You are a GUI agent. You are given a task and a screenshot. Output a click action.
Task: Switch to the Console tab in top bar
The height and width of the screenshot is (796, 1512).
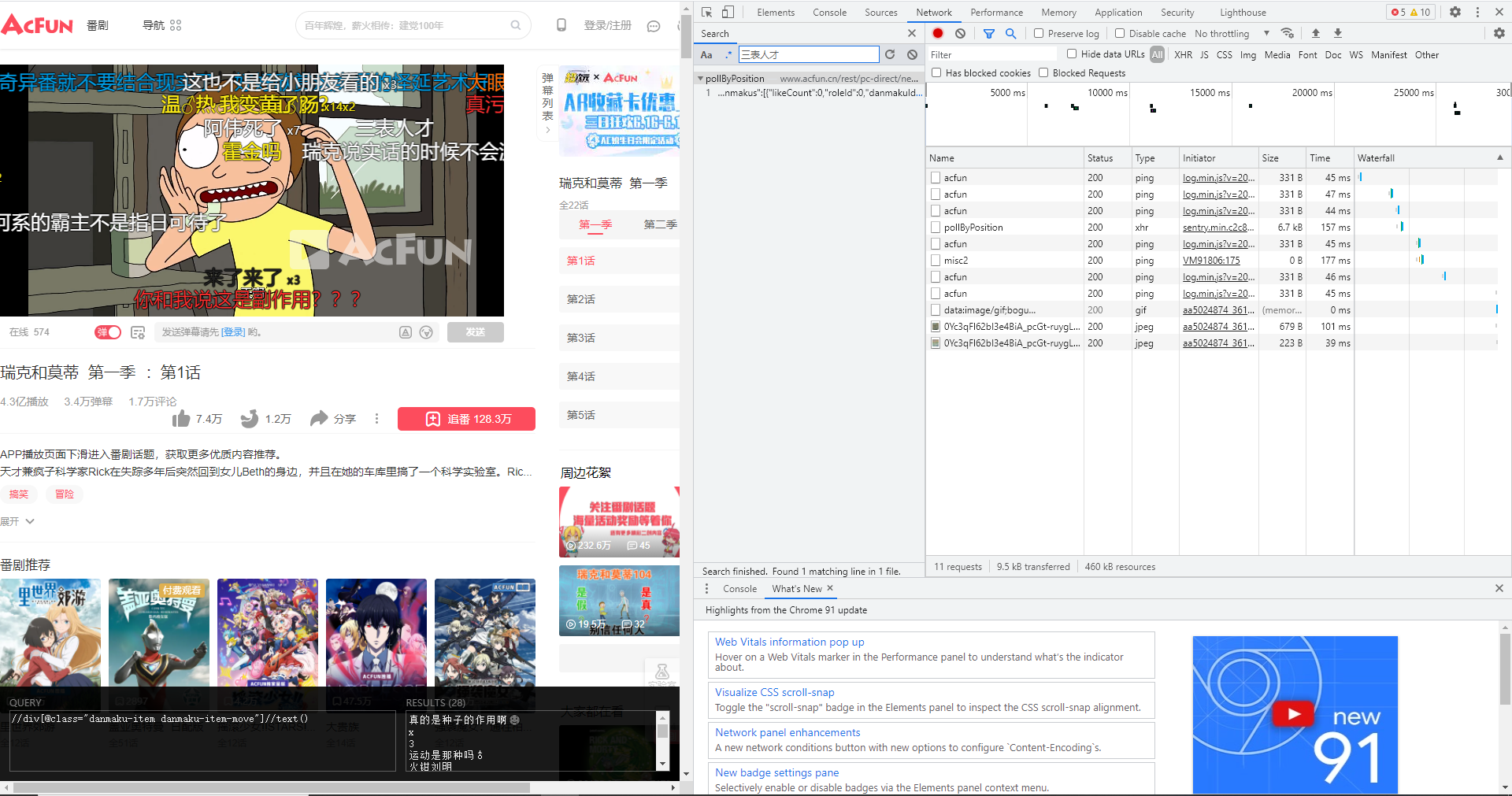point(829,12)
